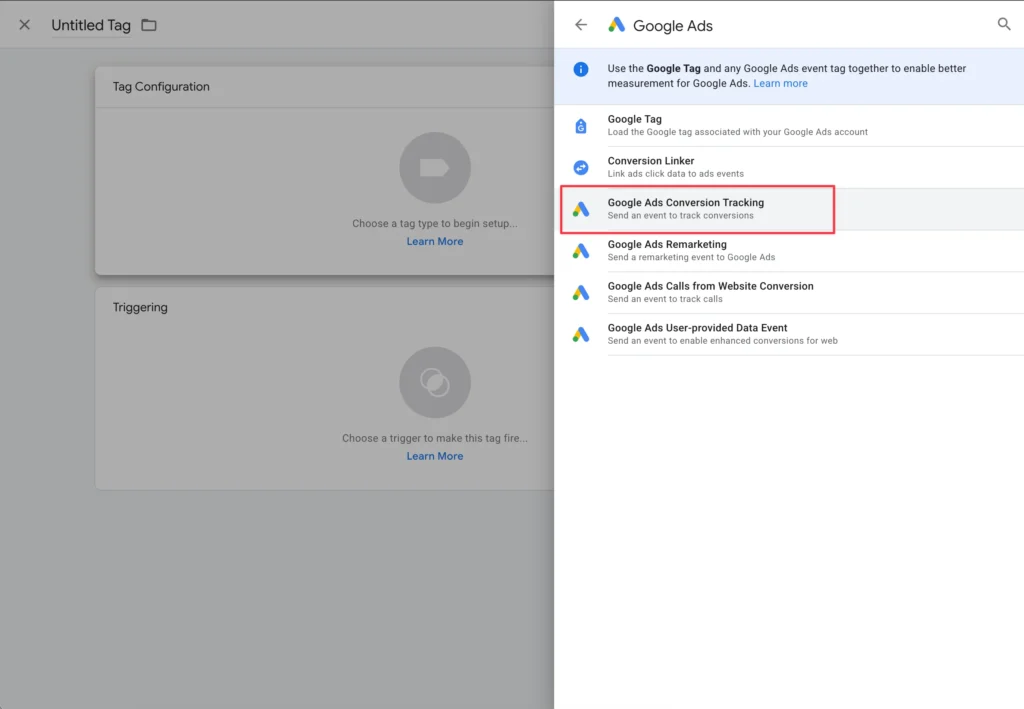Go back with the arrow in Google Ads panel
Viewport: 1024px width, 709px height.
pyautogui.click(x=581, y=25)
